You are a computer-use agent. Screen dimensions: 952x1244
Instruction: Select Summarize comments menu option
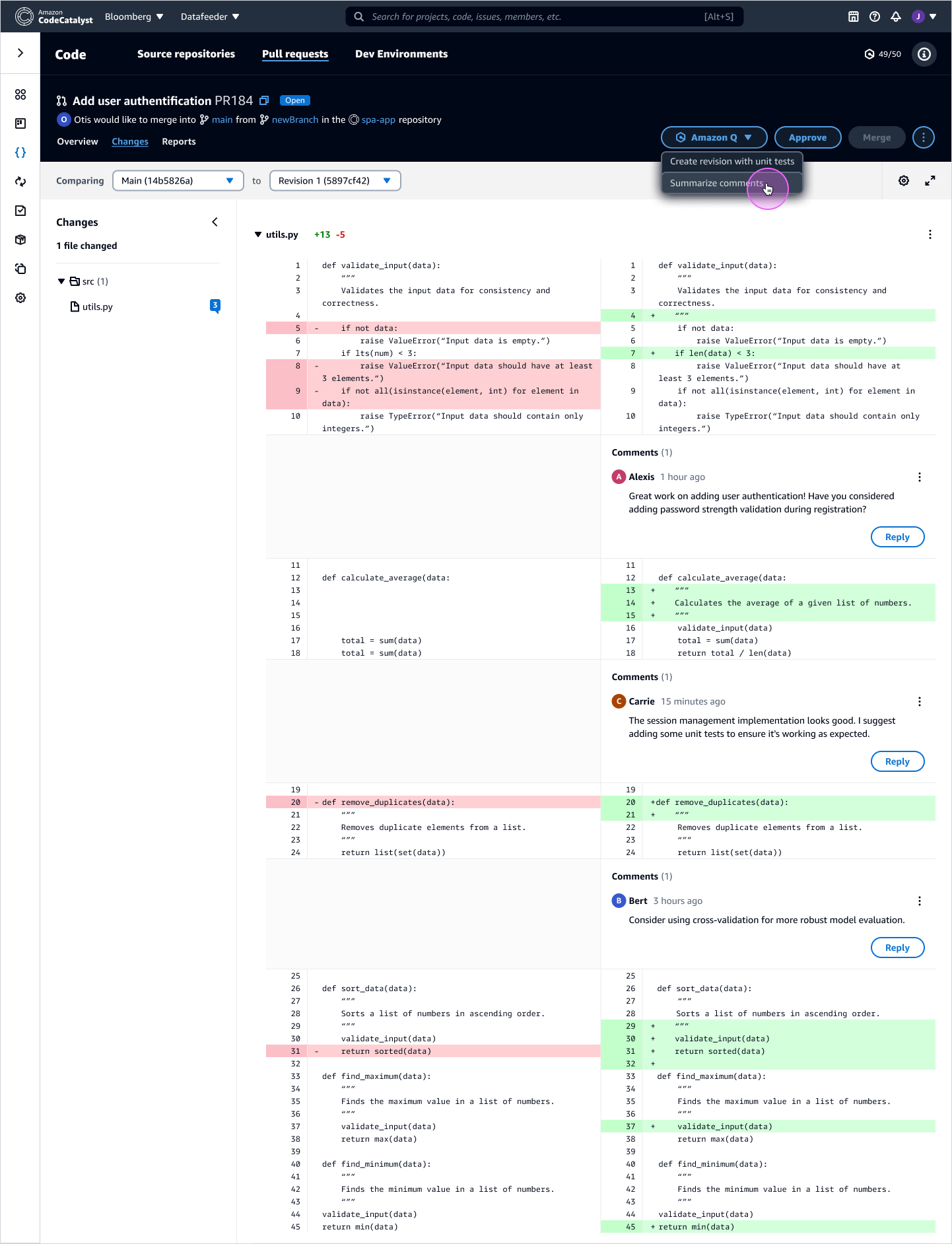(x=716, y=184)
